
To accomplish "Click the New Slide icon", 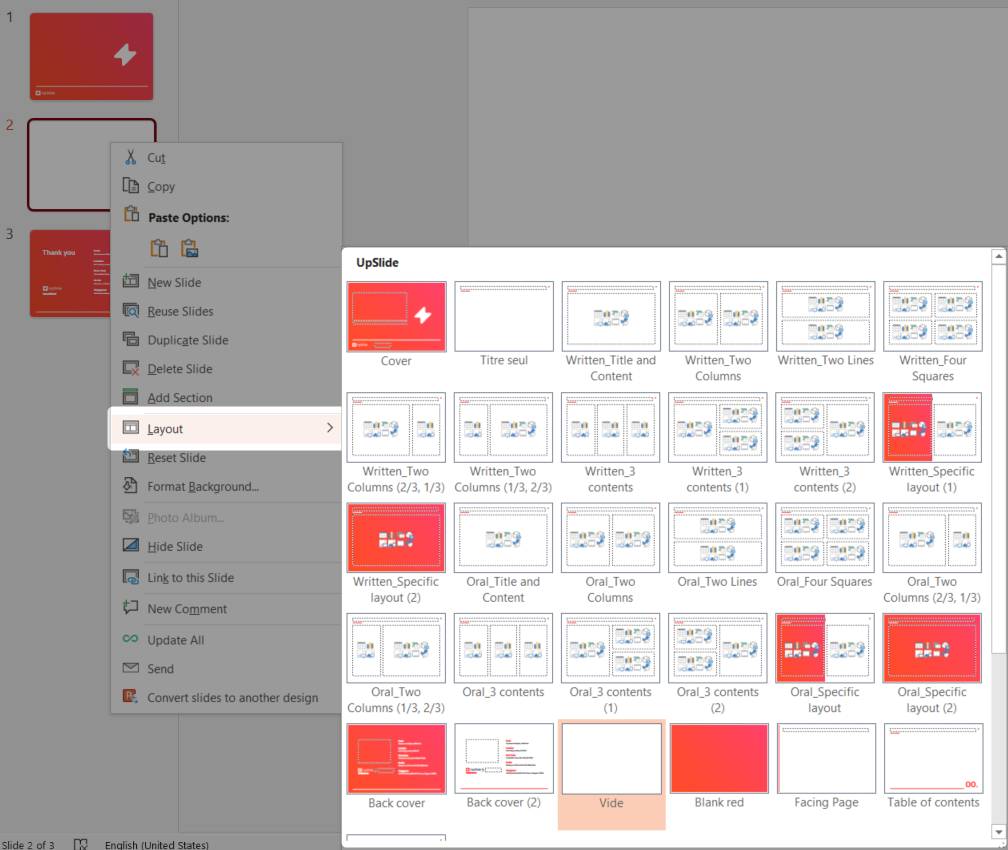I will click(x=130, y=281).
